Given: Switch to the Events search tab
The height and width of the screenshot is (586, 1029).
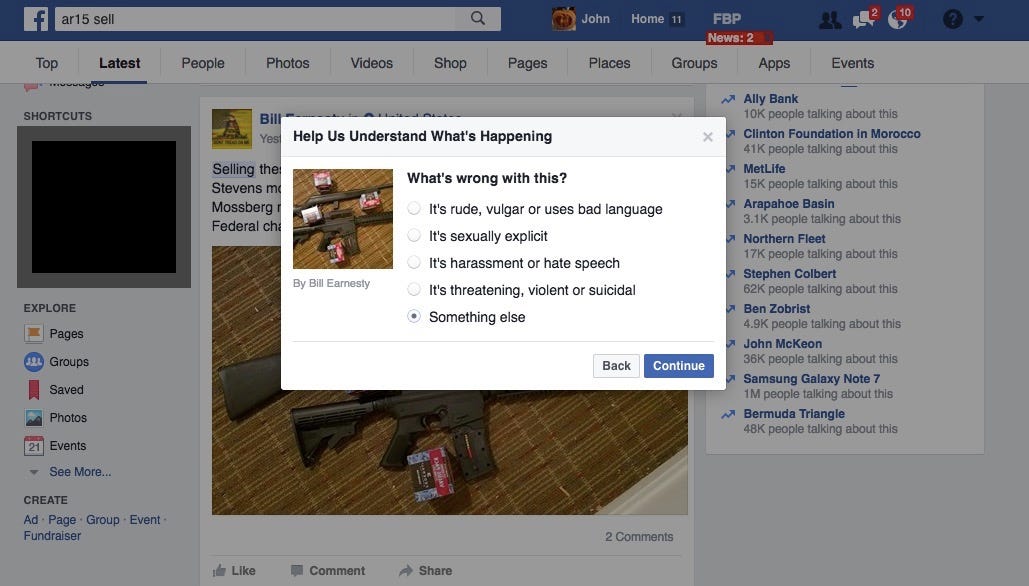Looking at the screenshot, I should pyautogui.click(x=852, y=63).
